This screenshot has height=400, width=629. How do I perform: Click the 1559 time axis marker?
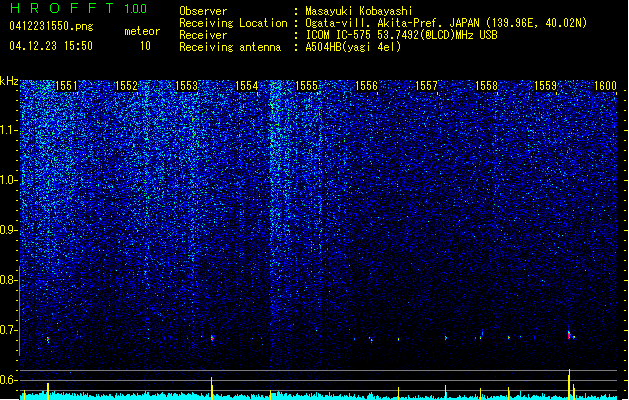pos(546,86)
